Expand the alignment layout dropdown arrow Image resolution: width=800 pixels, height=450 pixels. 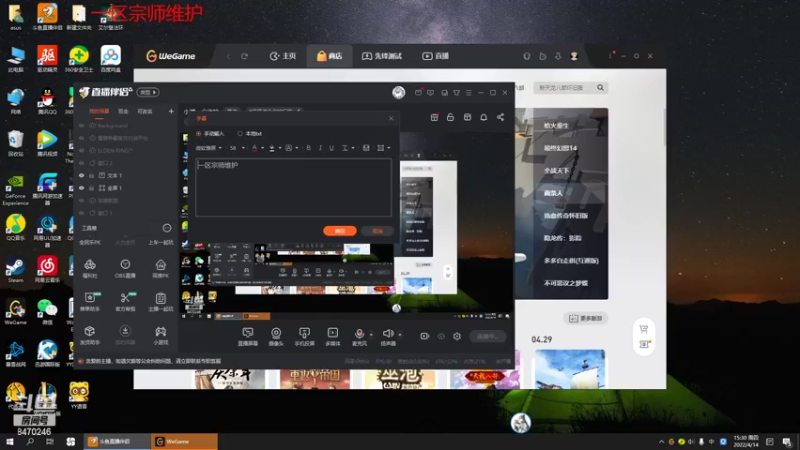click(x=389, y=148)
